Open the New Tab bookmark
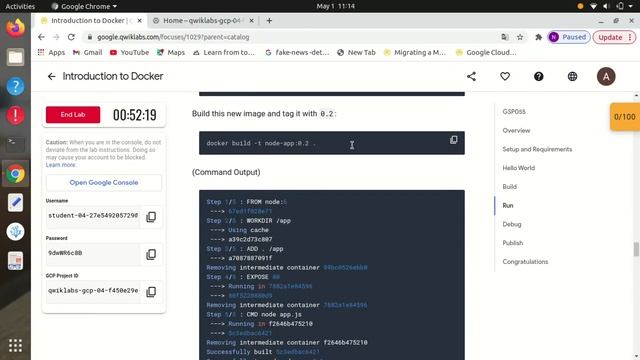 356,52
